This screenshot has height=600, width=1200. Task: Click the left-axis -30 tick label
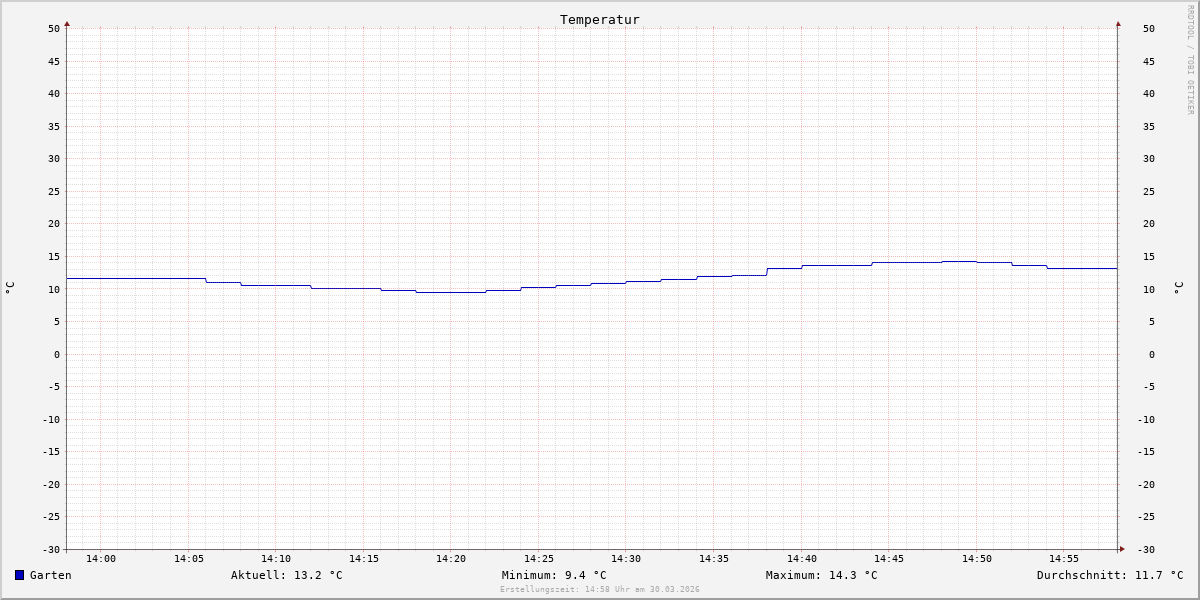click(x=51, y=549)
